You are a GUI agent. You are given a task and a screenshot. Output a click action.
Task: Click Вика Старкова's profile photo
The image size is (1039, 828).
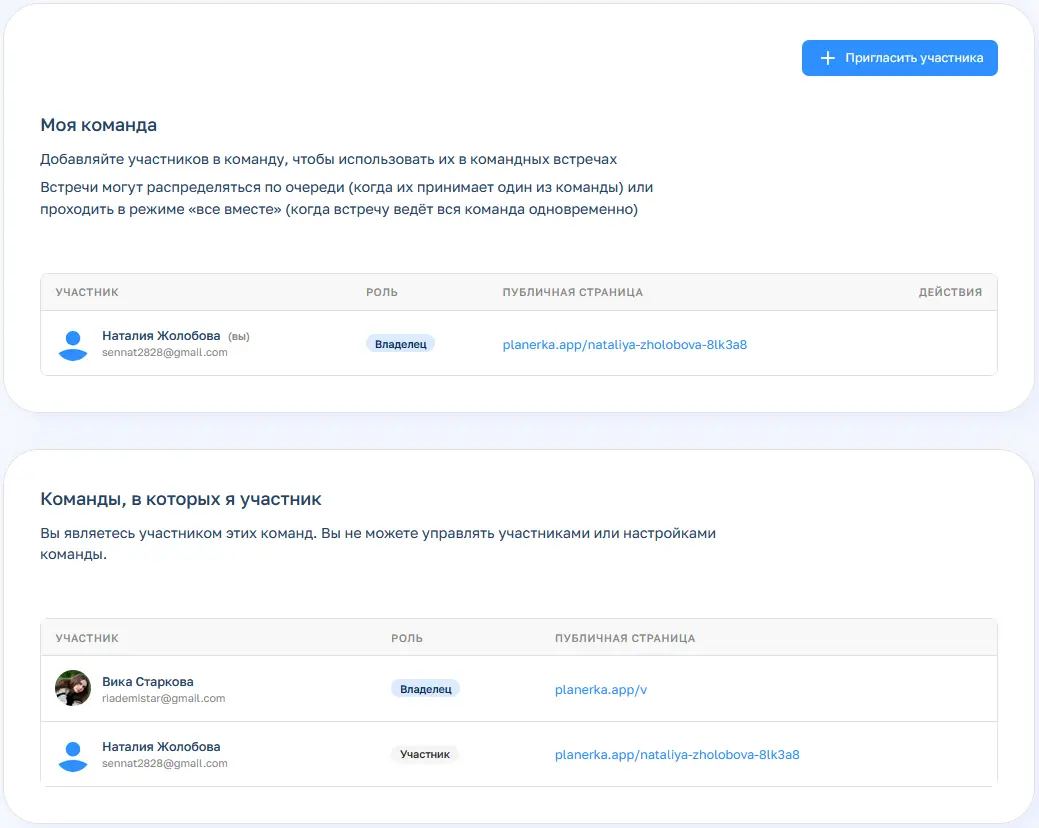click(x=72, y=689)
